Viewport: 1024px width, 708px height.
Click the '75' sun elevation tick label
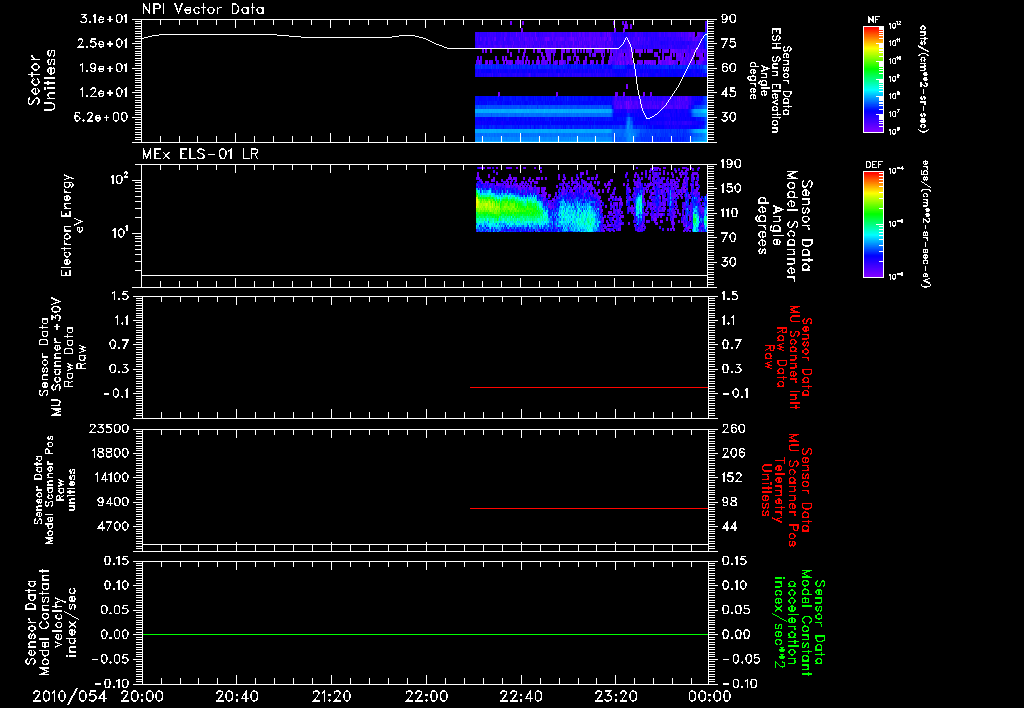click(729, 43)
